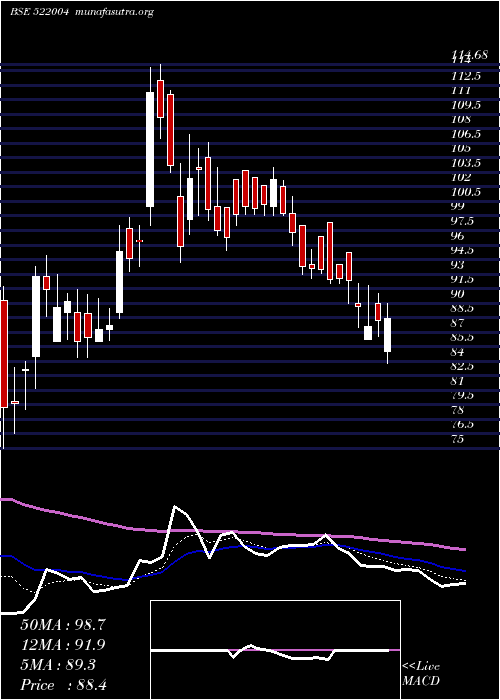500x700 pixels.
Task: Click the 108 price axis label
Action: [x=461, y=120]
